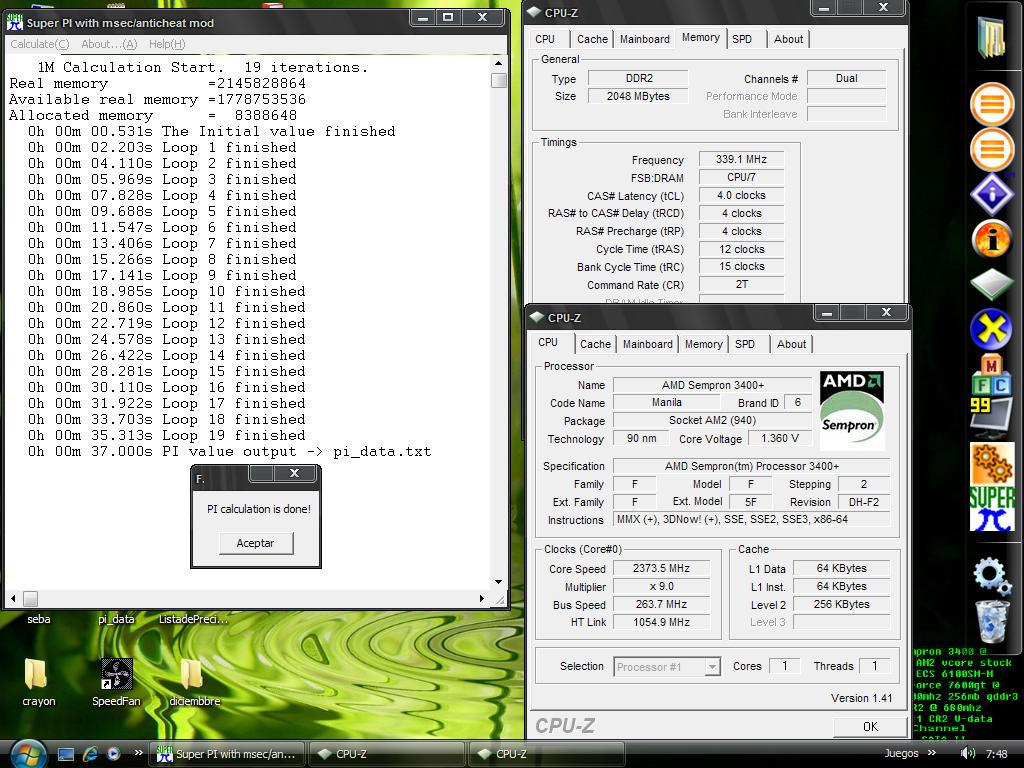This screenshot has height=768, width=1024.
Task: Click the 'PI value output -> pi_data.txt' line
Action: pyautogui.click(x=229, y=451)
